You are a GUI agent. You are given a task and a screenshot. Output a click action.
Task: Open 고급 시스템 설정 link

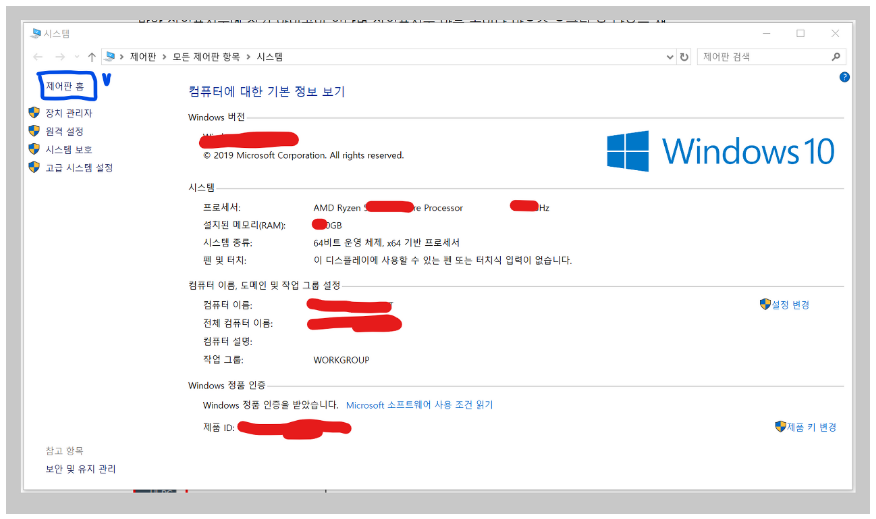coord(79,168)
